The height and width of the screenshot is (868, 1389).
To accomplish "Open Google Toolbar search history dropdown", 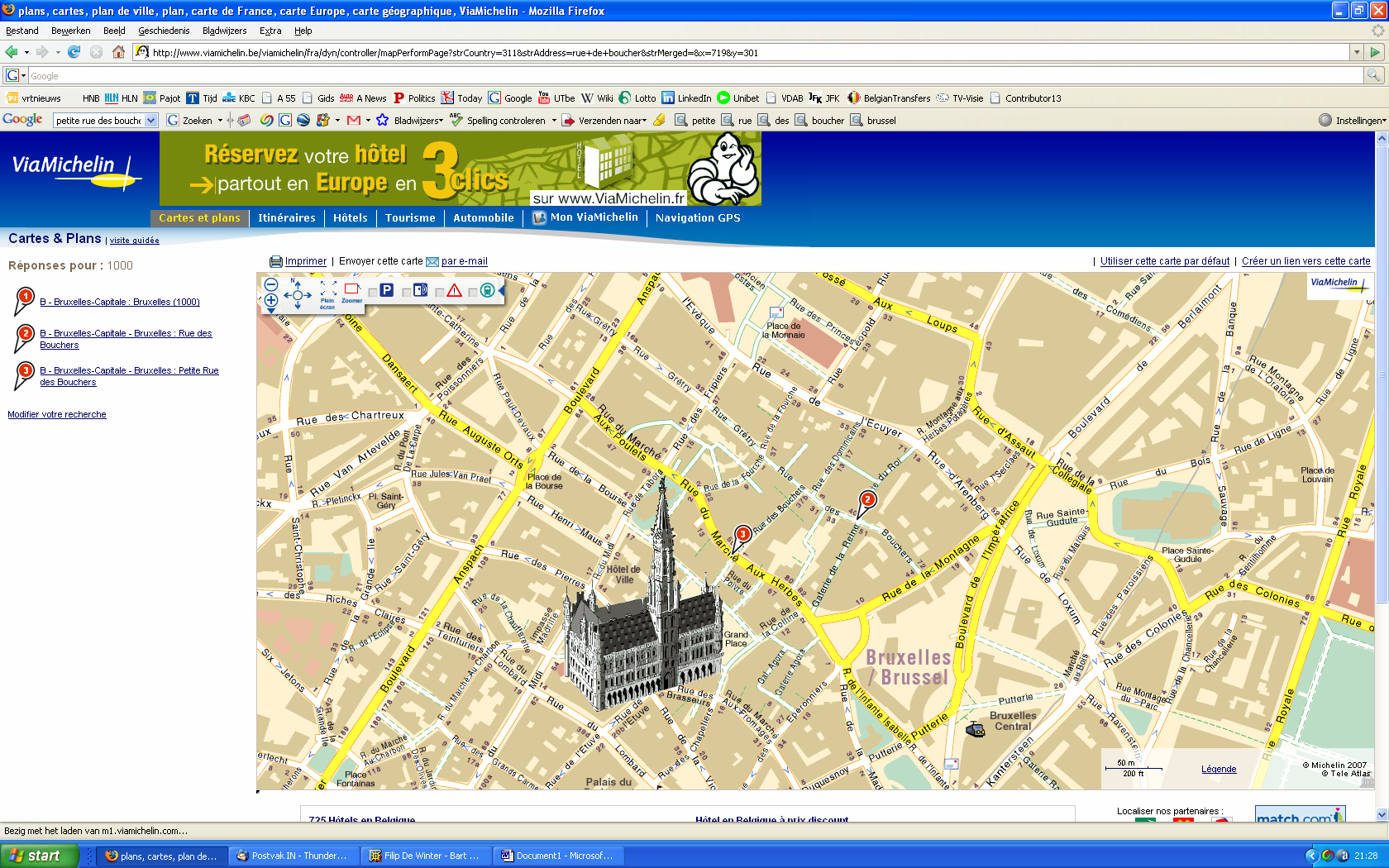I will [150, 121].
